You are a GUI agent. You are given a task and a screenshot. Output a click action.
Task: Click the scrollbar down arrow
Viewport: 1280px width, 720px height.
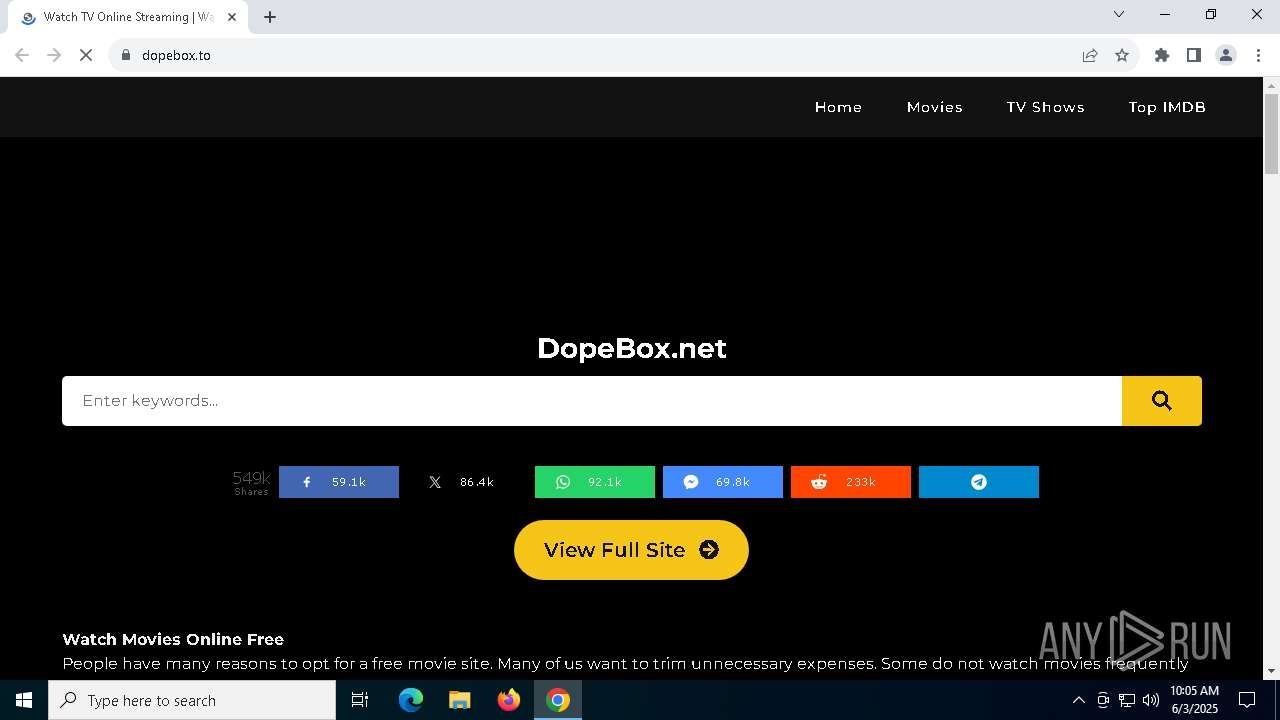pyautogui.click(x=1272, y=671)
